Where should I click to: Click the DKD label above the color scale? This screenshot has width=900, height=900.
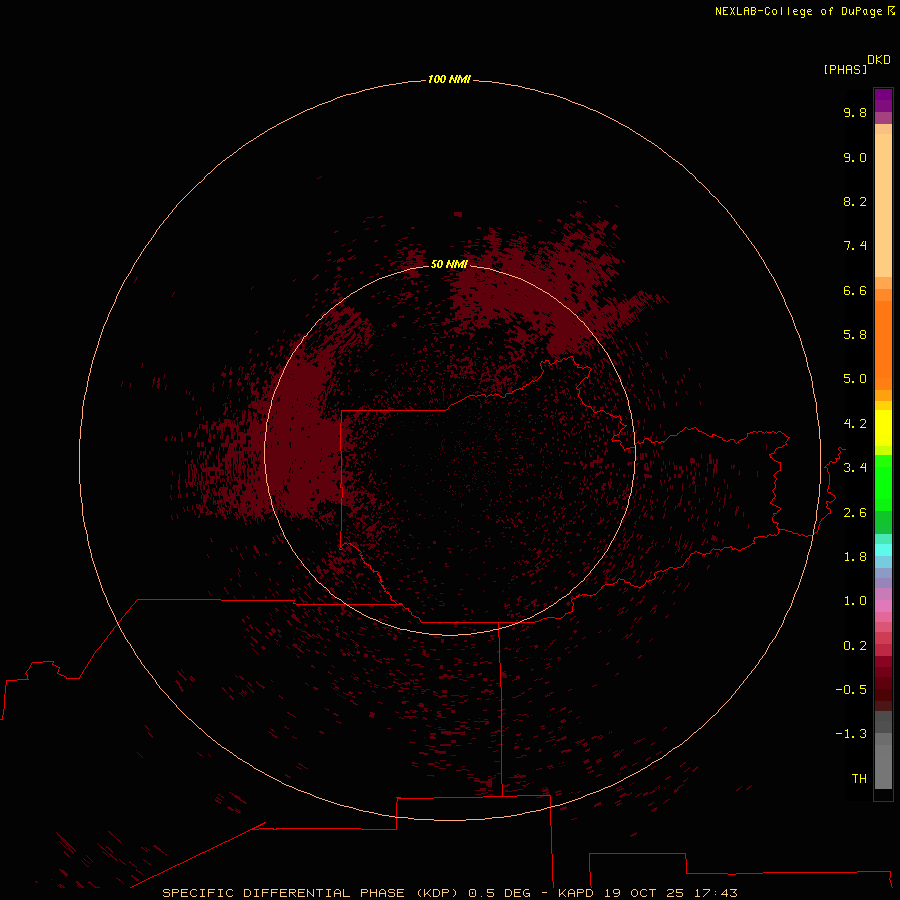[878, 60]
